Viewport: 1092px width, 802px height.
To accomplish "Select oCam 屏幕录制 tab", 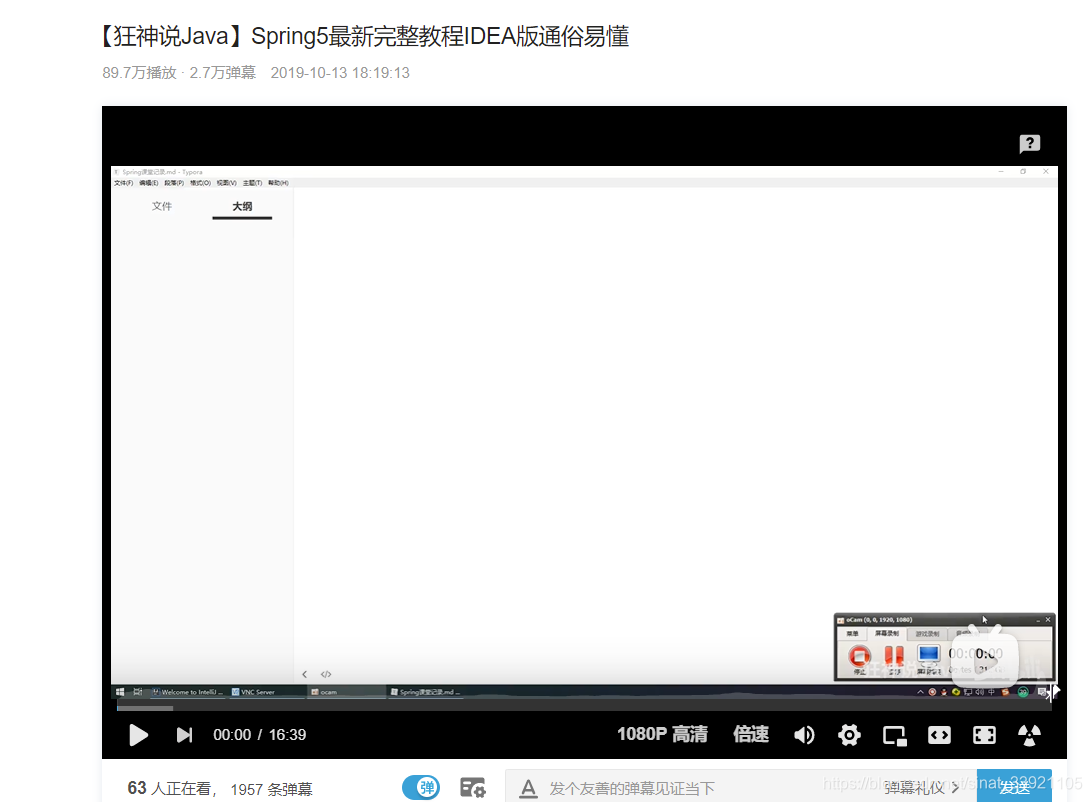I will coord(887,634).
